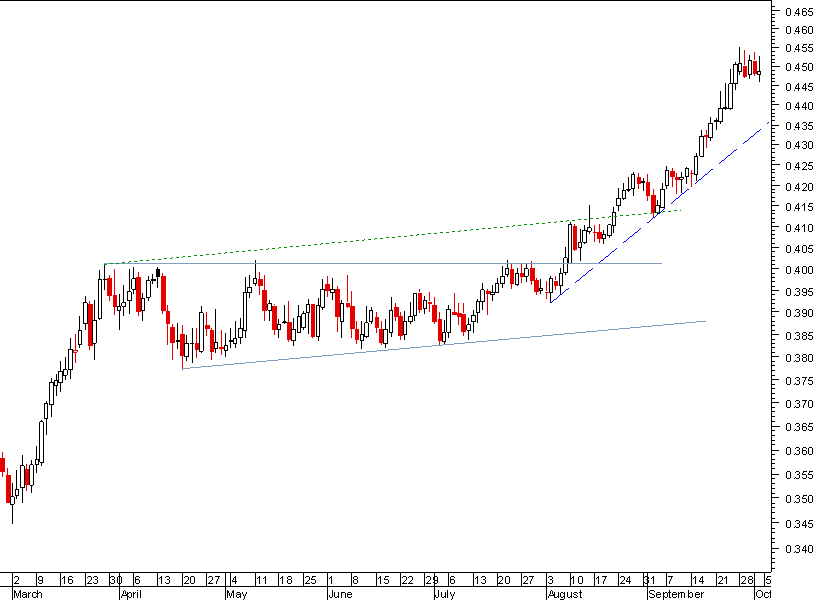Click the 0.425 price axis label
Screen dimensions: 817x600
799,166
